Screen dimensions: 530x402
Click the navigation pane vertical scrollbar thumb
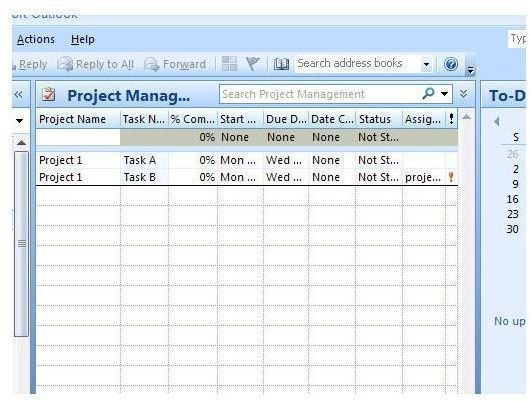[21, 244]
